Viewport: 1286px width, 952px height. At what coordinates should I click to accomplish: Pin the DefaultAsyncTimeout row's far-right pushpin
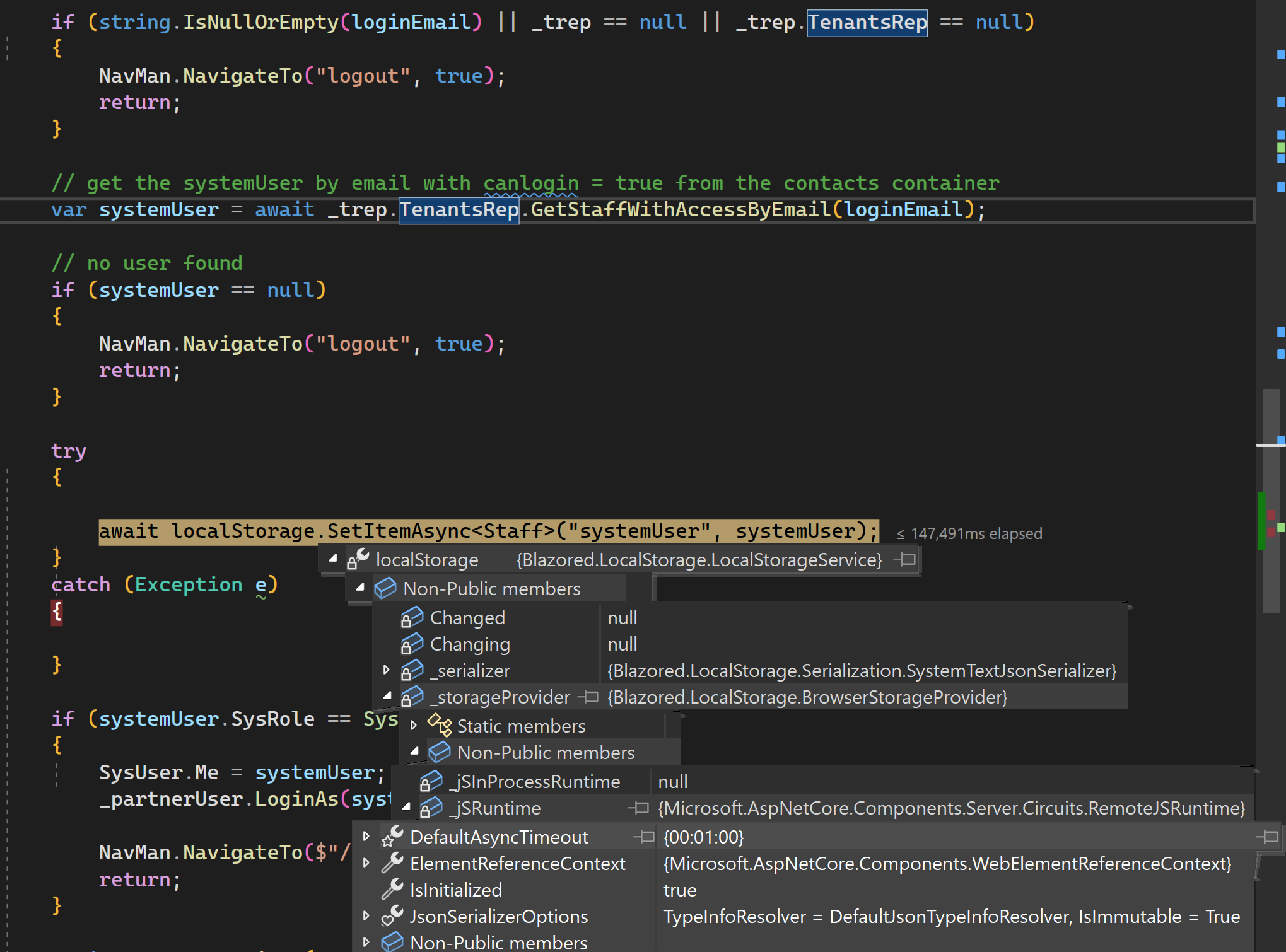coord(1270,837)
